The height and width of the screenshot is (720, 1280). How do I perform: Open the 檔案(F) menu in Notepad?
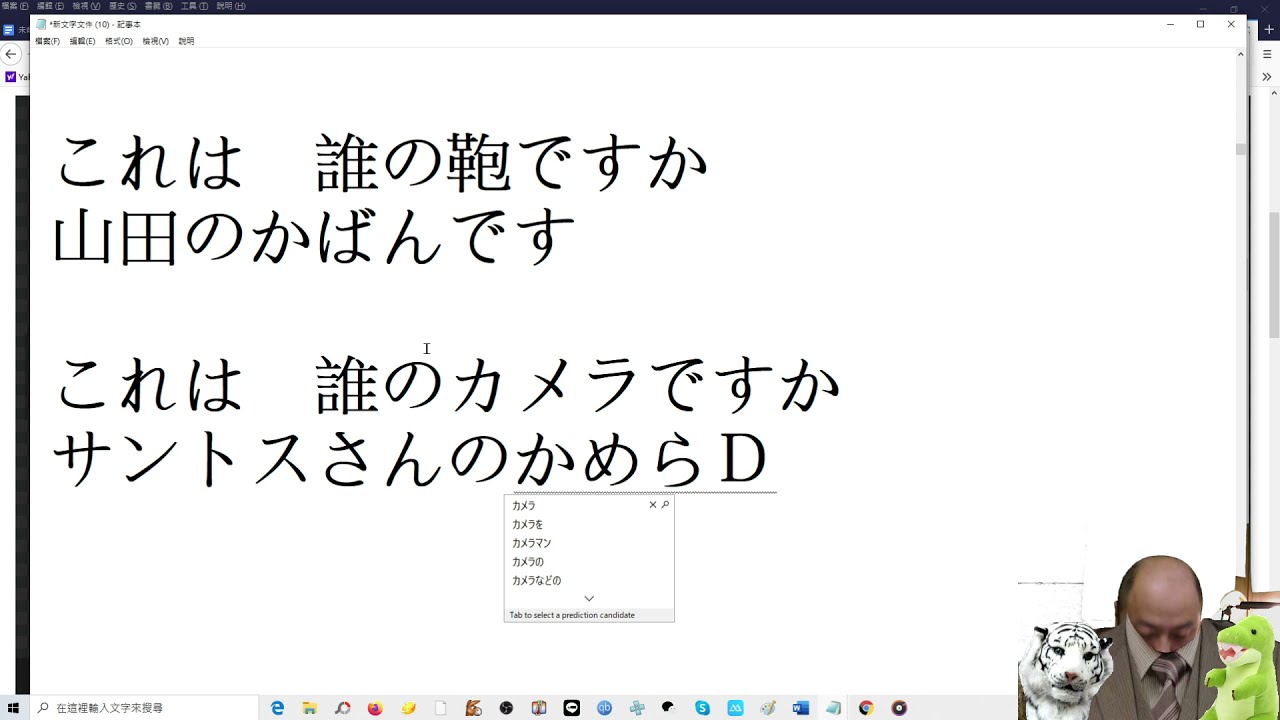(47, 41)
